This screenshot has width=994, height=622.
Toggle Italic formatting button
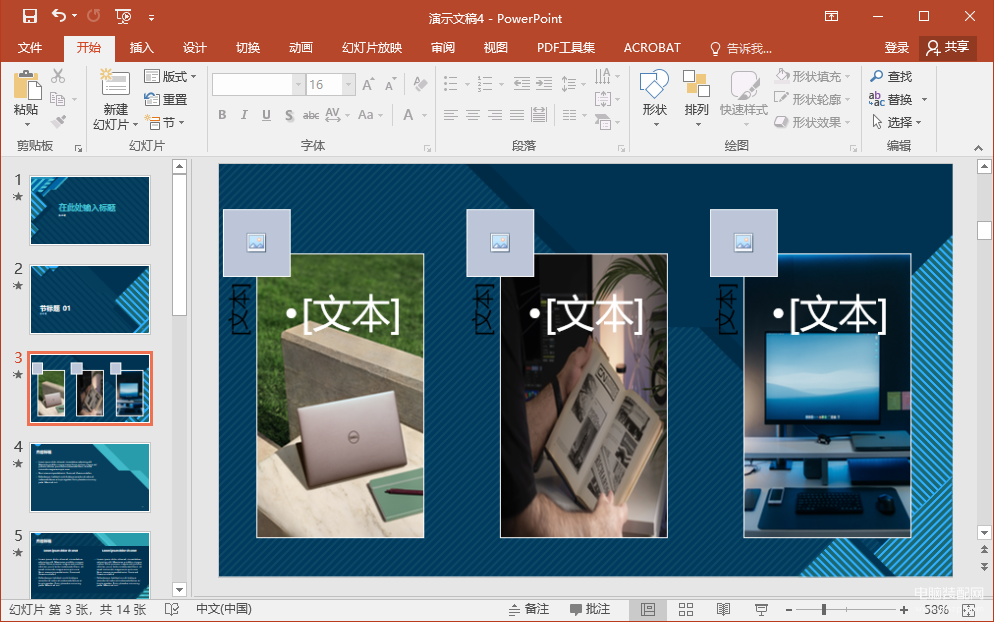(x=244, y=115)
